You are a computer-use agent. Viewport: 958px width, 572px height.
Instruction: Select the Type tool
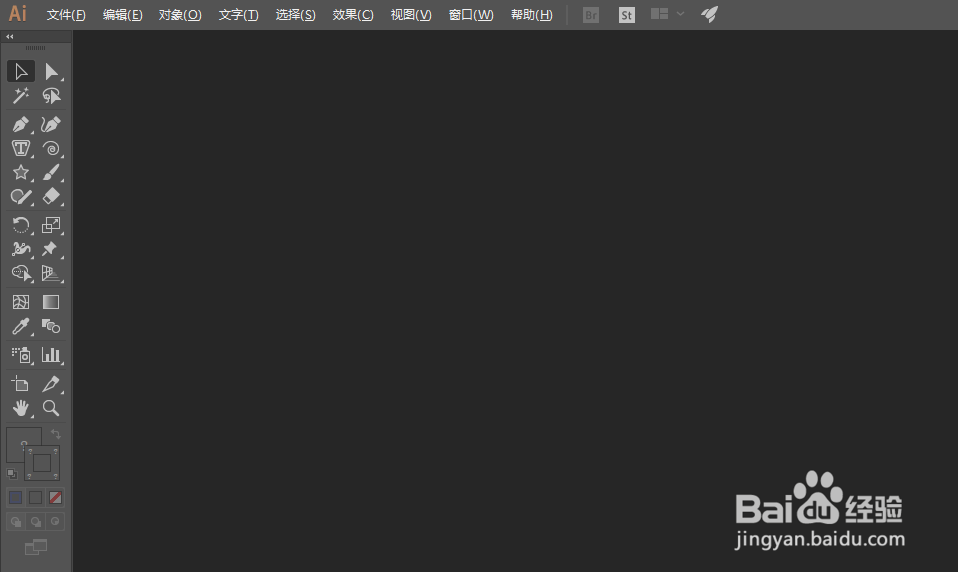coord(21,148)
